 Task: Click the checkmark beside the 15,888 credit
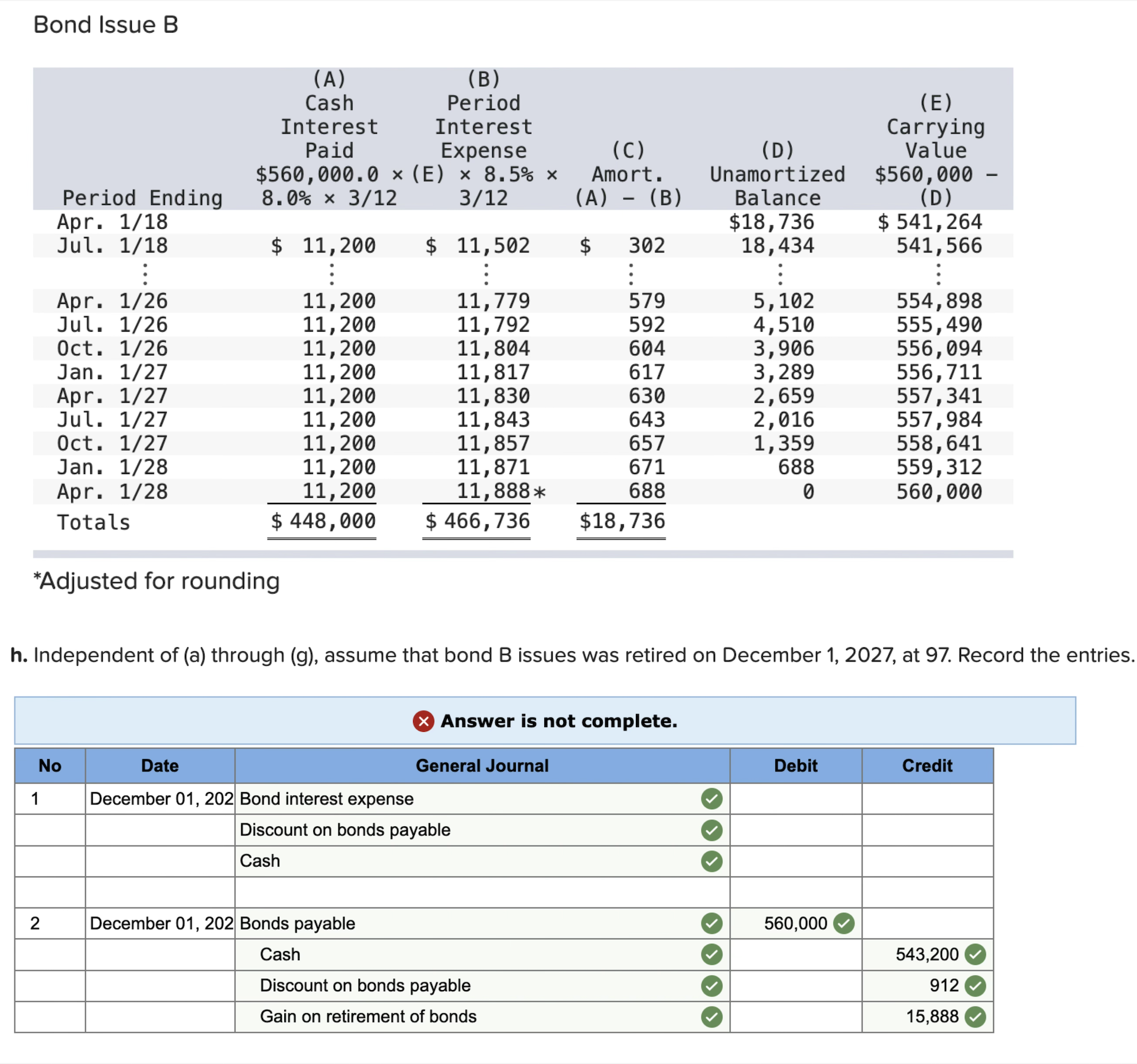pos(974,1017)
